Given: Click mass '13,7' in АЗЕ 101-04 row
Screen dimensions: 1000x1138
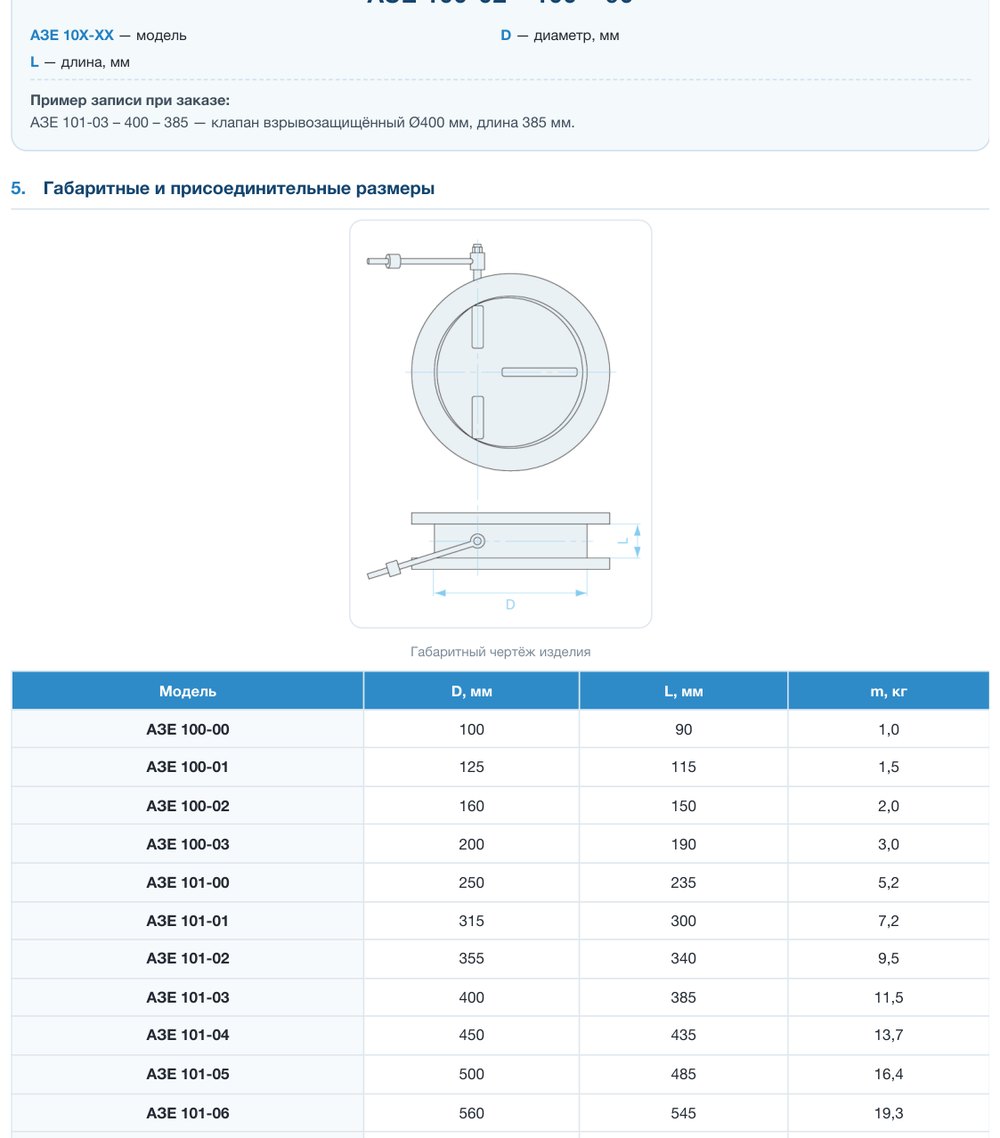Looking at the screenshot, I should (x=889, y=1035).
